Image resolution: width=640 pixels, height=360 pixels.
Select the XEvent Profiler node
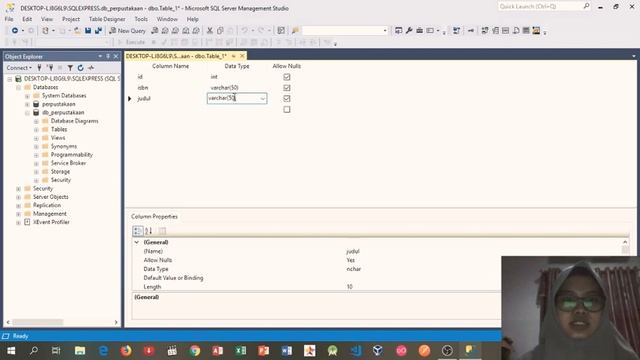click(51, 222)
